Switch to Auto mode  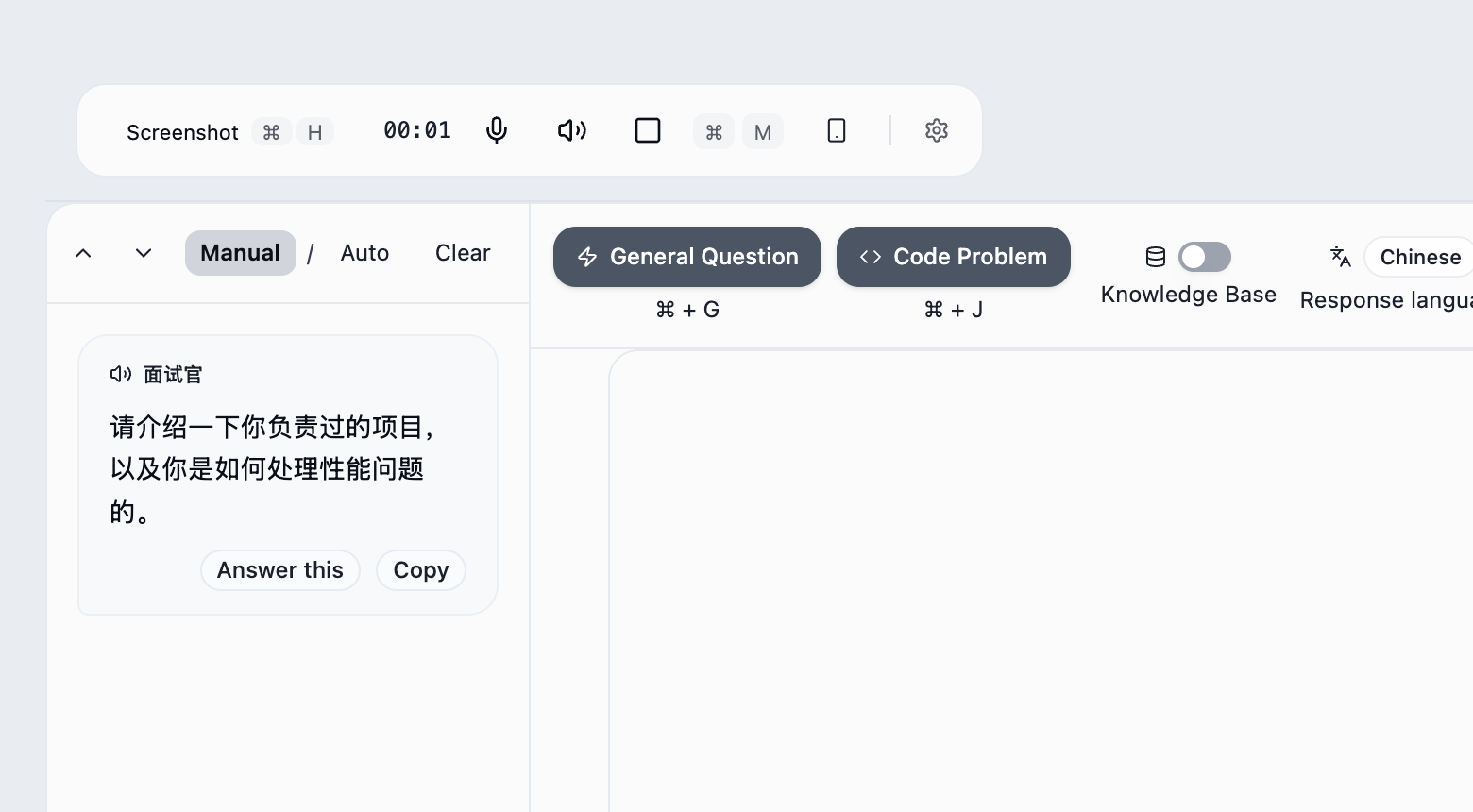[x=364, y=253]
